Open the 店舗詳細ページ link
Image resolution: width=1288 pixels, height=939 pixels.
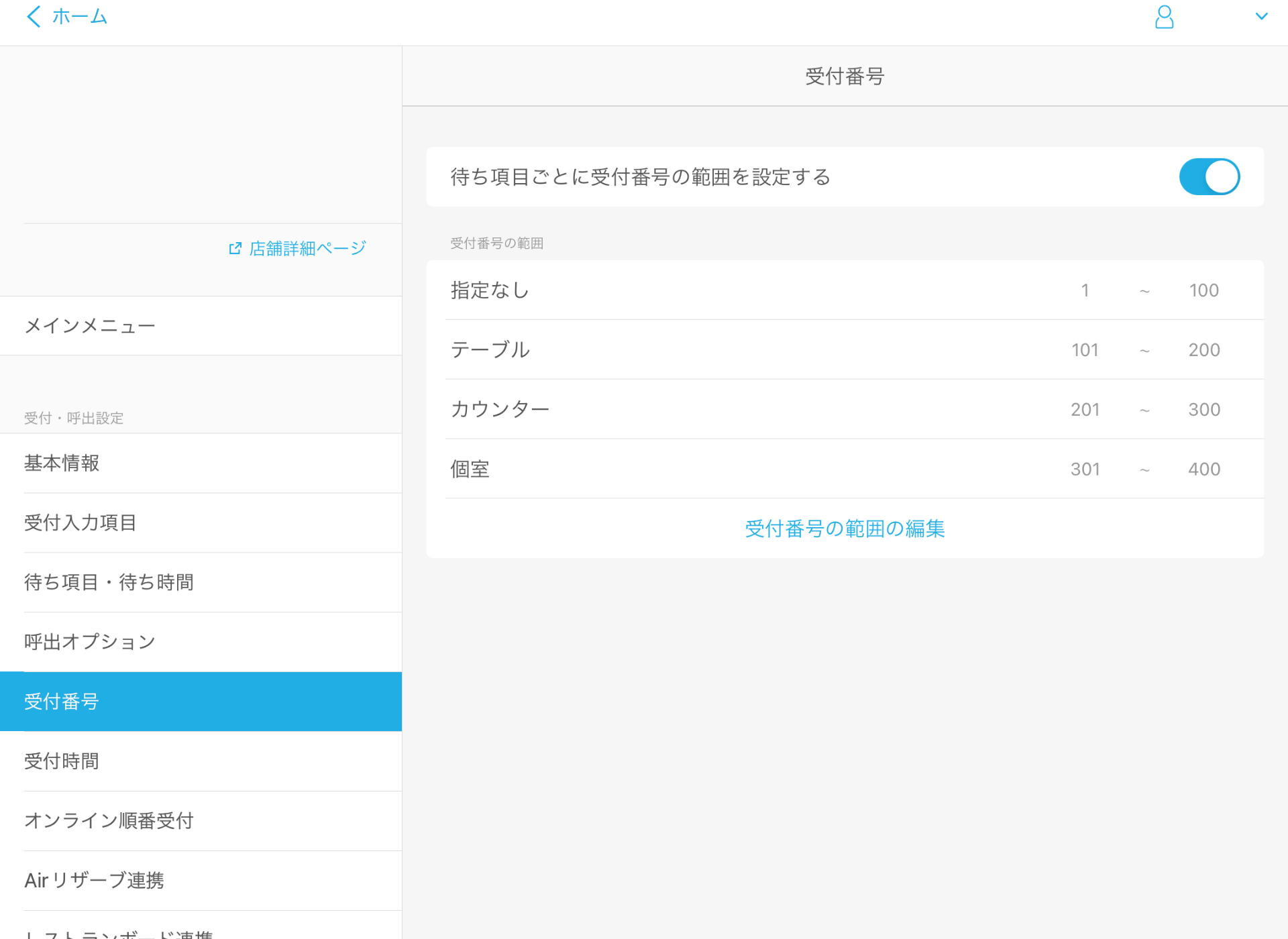pos(306,247)
